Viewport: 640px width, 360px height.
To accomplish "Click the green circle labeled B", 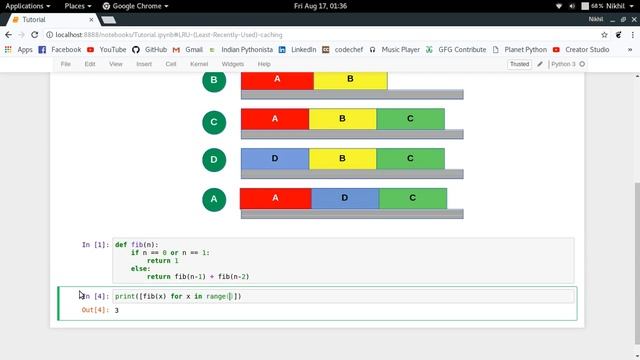I will (214, 80).
